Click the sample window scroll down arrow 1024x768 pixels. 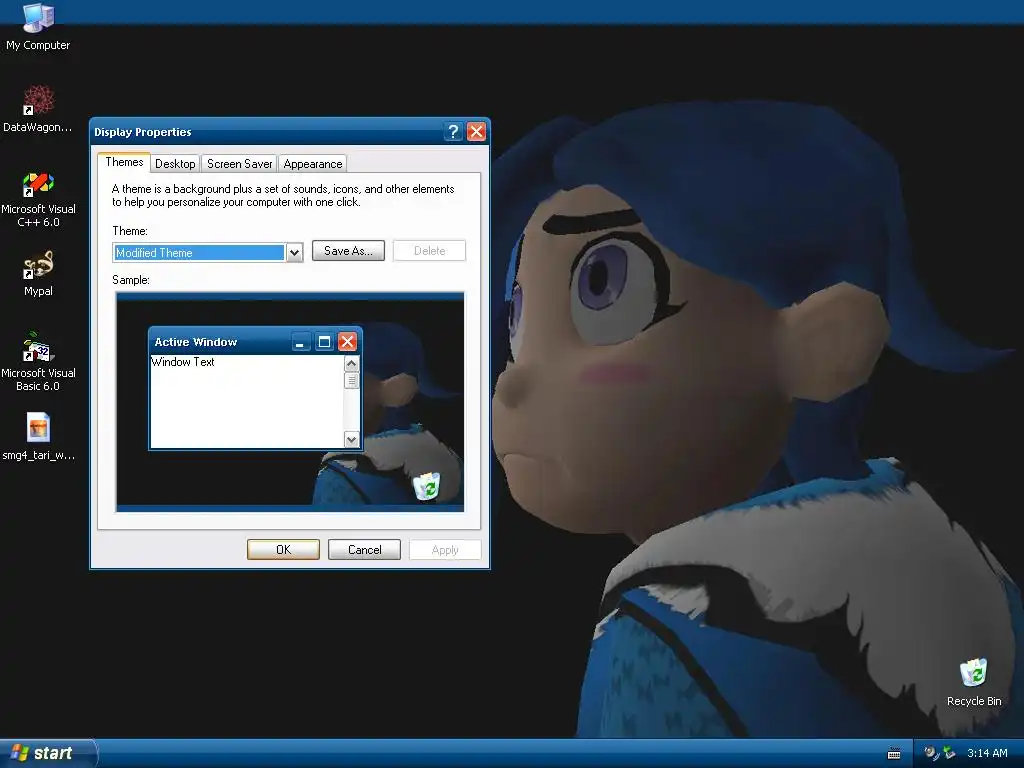pyautogui.click(x=351, y=440)
